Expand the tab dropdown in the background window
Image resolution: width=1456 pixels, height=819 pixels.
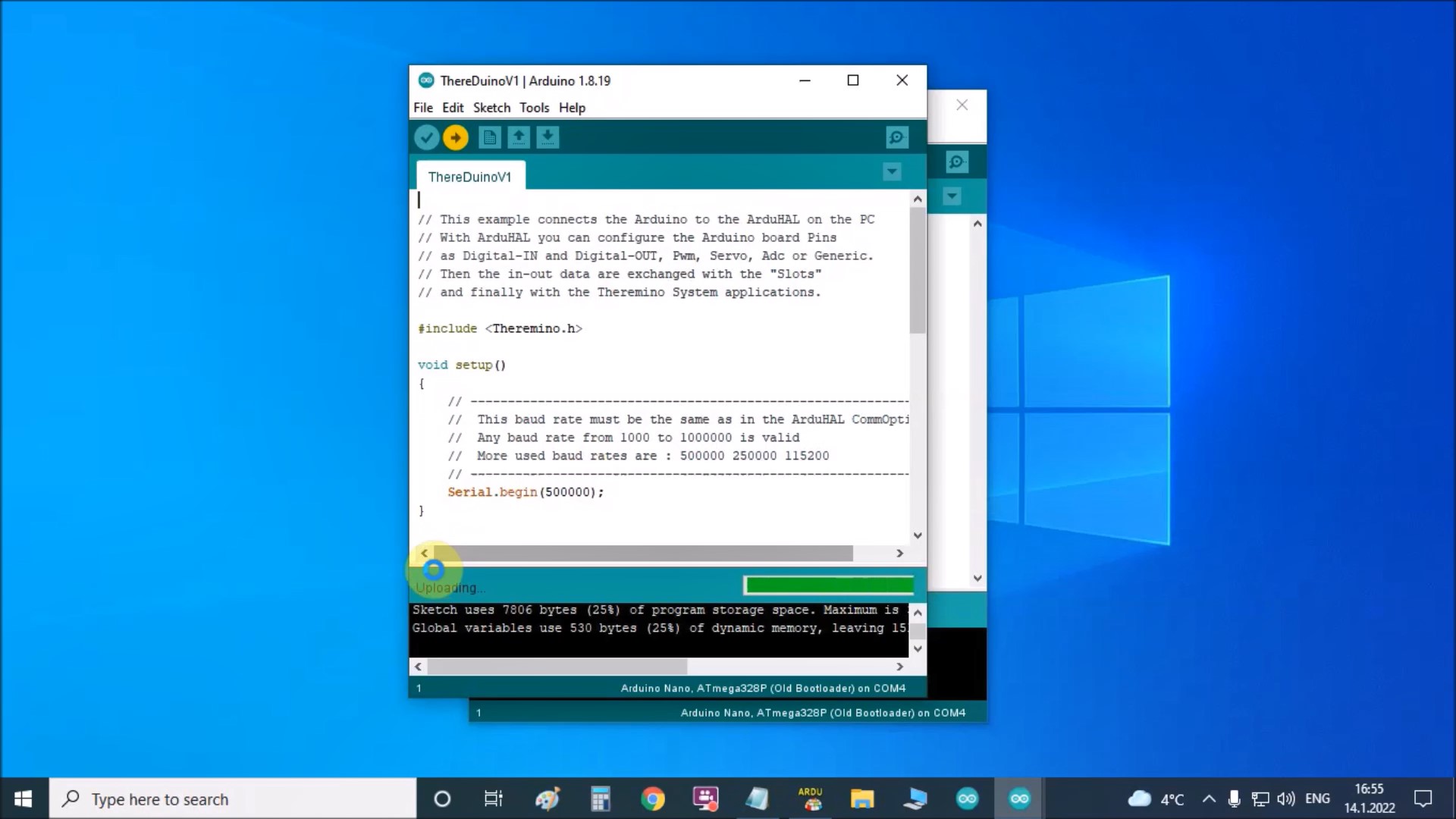(952, 196)
